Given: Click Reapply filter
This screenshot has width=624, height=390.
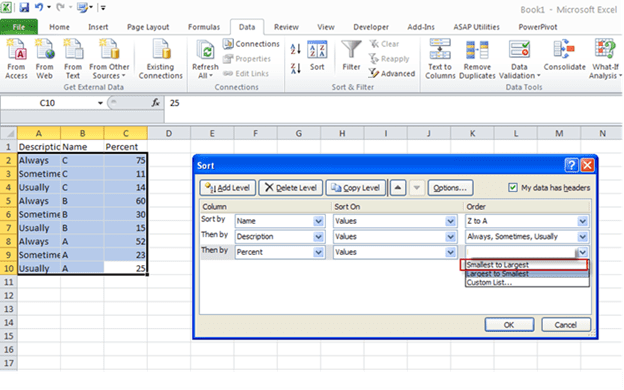Looking at the screenshot, I should 389,59.
